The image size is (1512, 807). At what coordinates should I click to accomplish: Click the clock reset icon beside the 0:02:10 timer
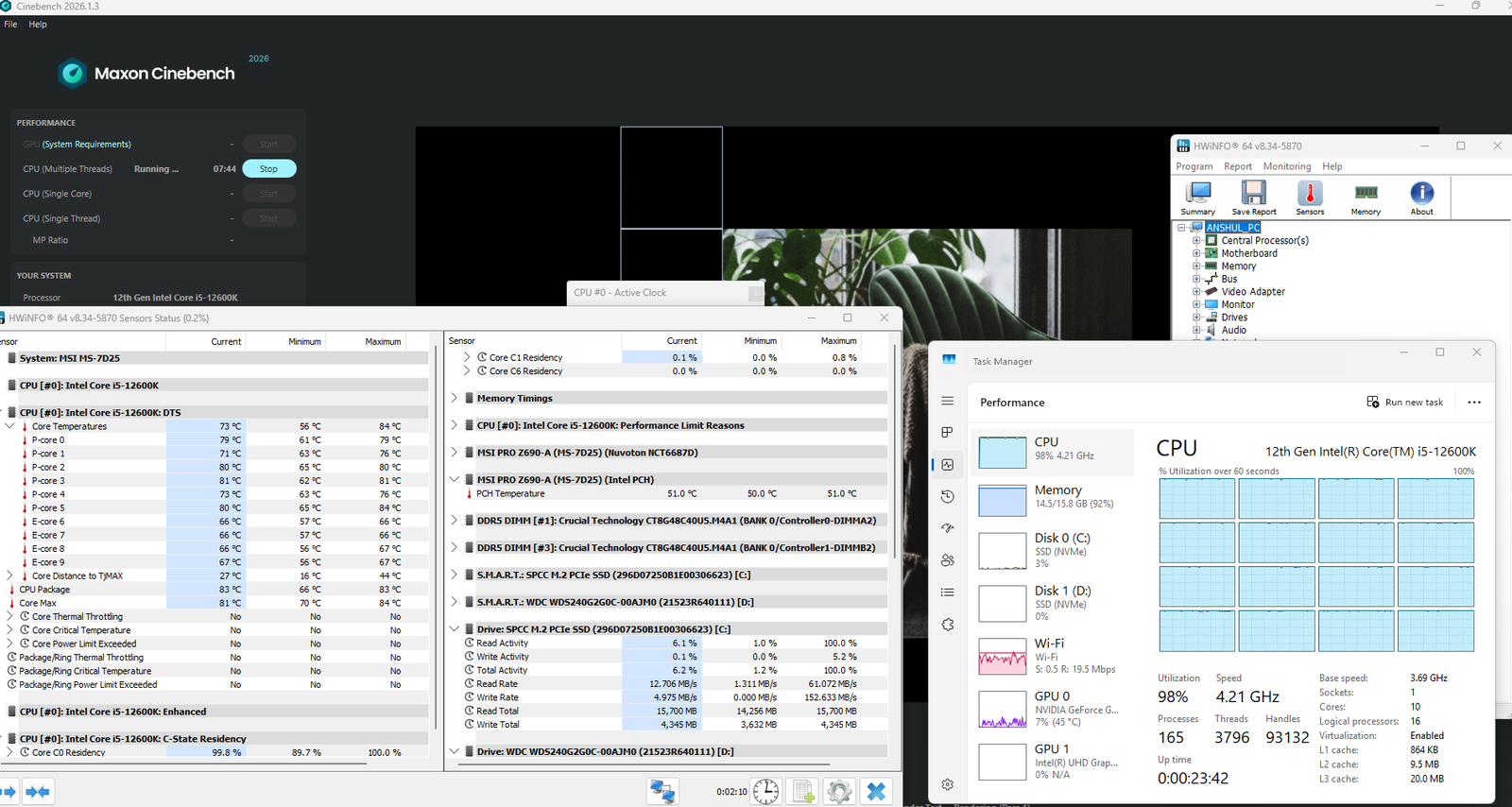765,791
